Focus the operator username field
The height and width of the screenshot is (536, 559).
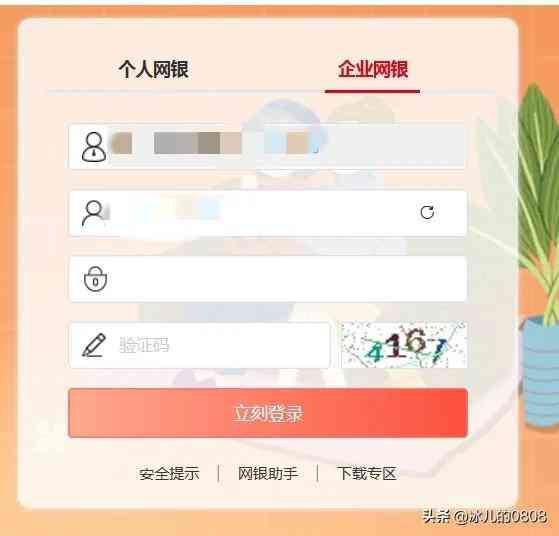267,213
